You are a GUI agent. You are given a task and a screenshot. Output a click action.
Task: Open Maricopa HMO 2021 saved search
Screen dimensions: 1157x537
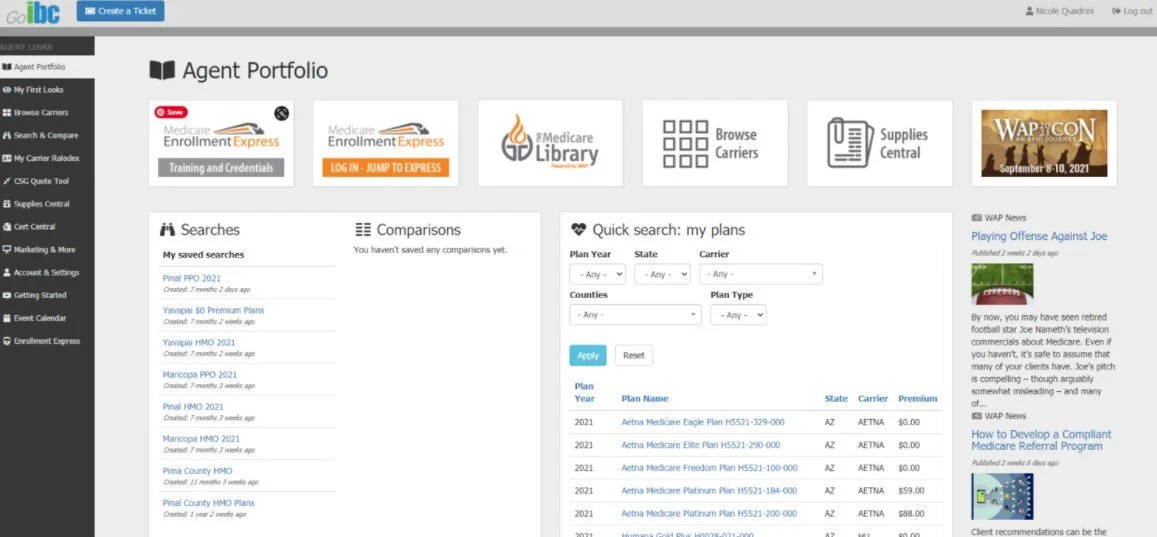click(x=201, y=439)
